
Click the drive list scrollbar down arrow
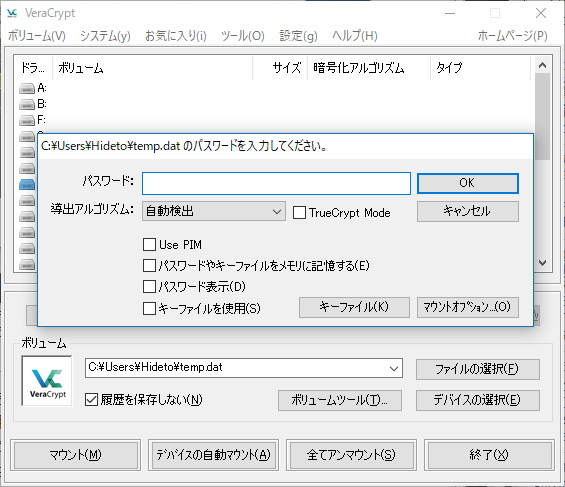click(542, 263)
